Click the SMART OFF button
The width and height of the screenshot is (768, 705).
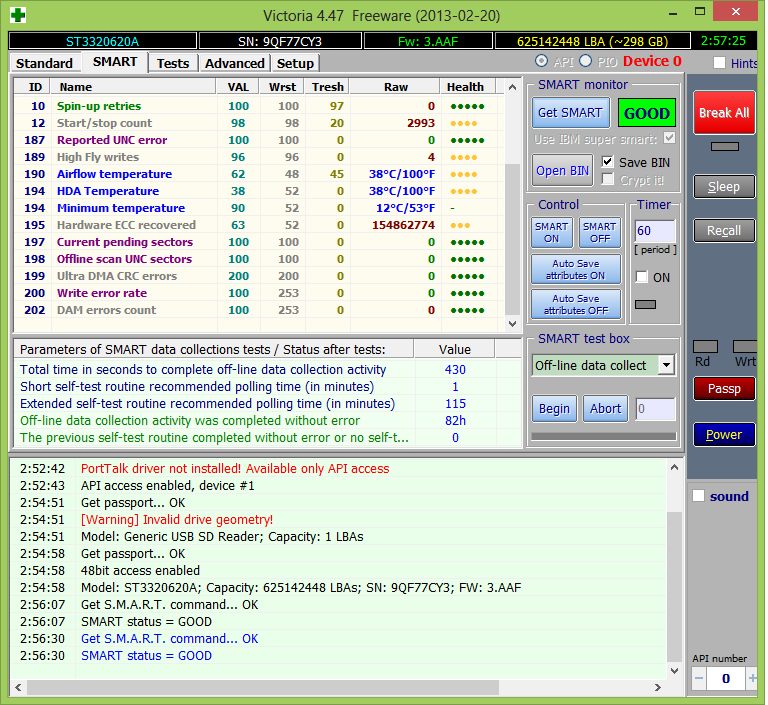(x=600, y=232)
